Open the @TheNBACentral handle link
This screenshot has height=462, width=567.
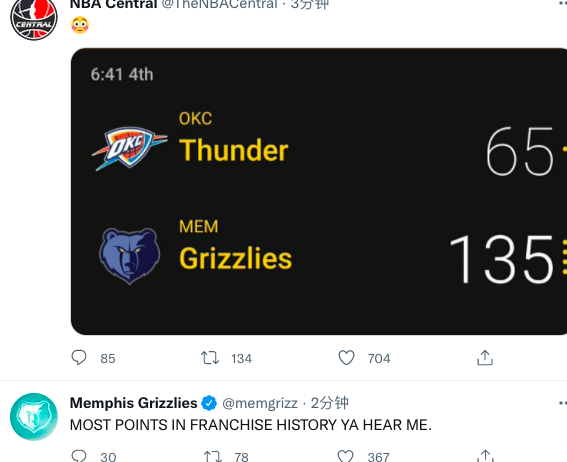coord(219,4)
